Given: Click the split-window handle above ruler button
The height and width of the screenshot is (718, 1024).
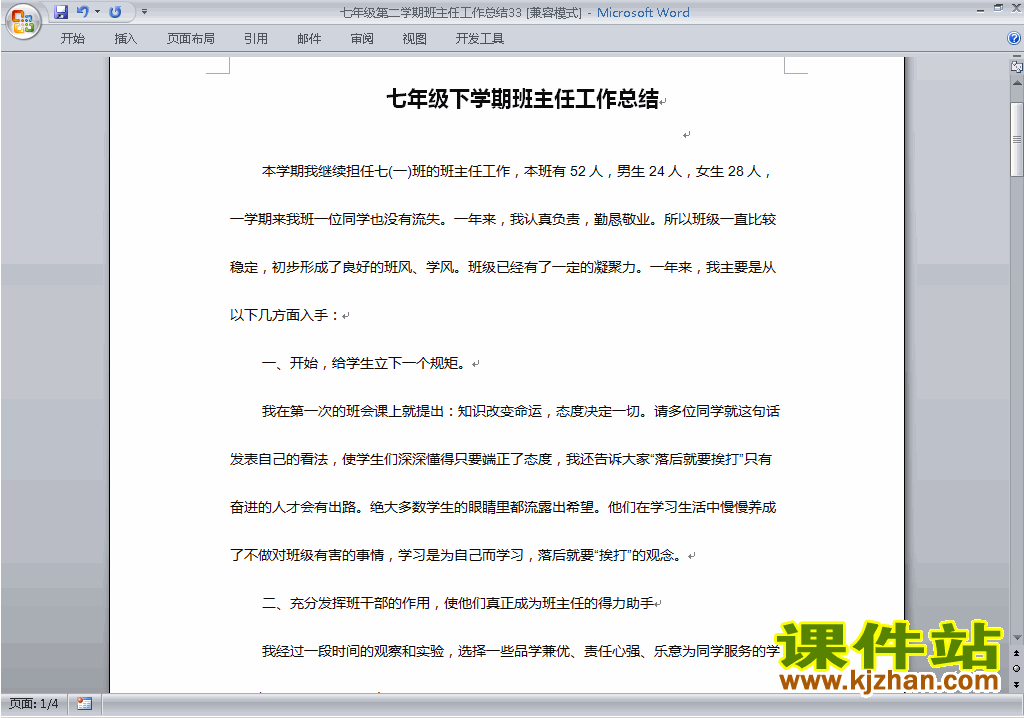Looking at the screenshot, I should click(1017, 57).
